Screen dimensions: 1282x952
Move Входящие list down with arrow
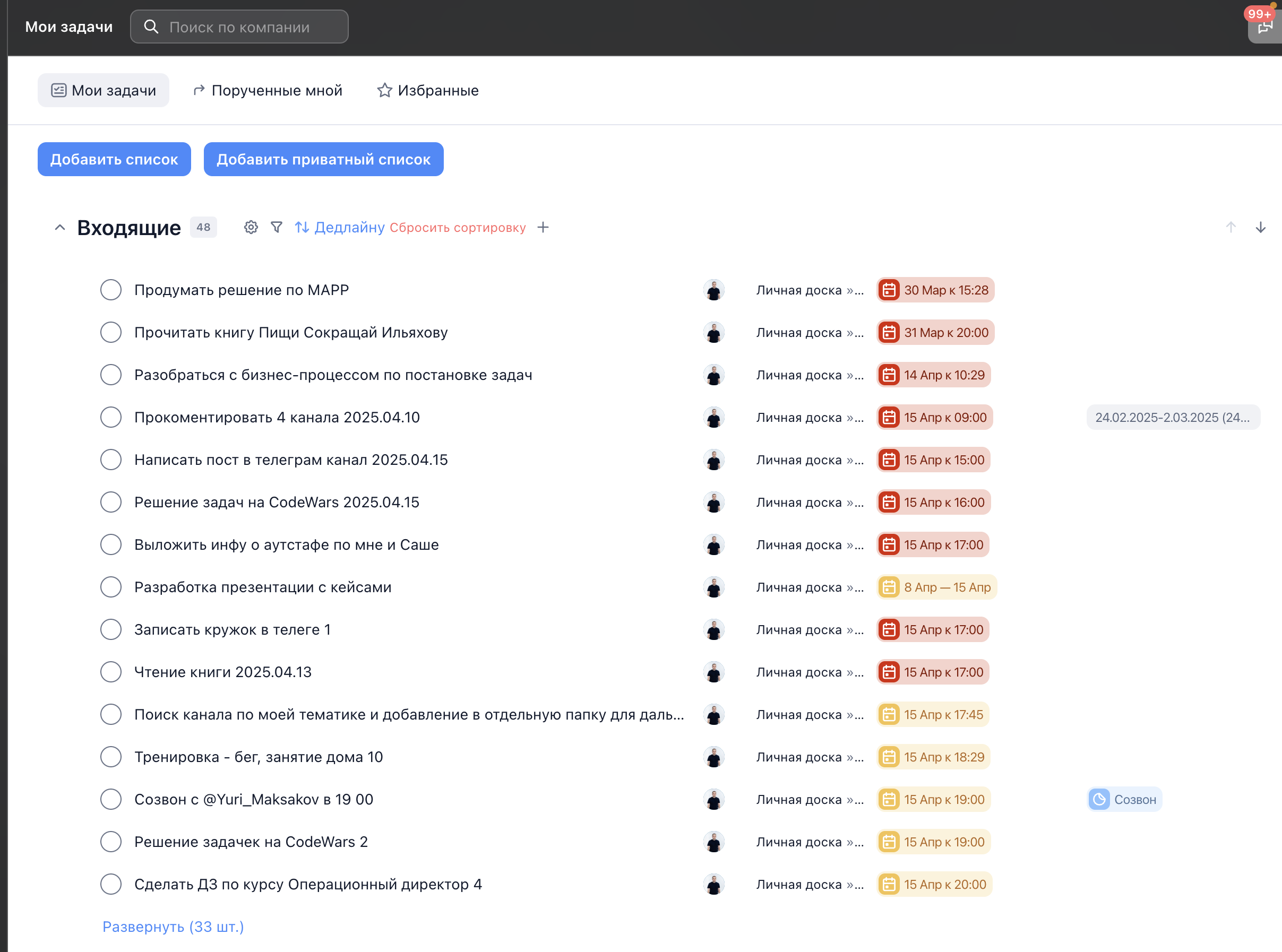click(1261, 227)
